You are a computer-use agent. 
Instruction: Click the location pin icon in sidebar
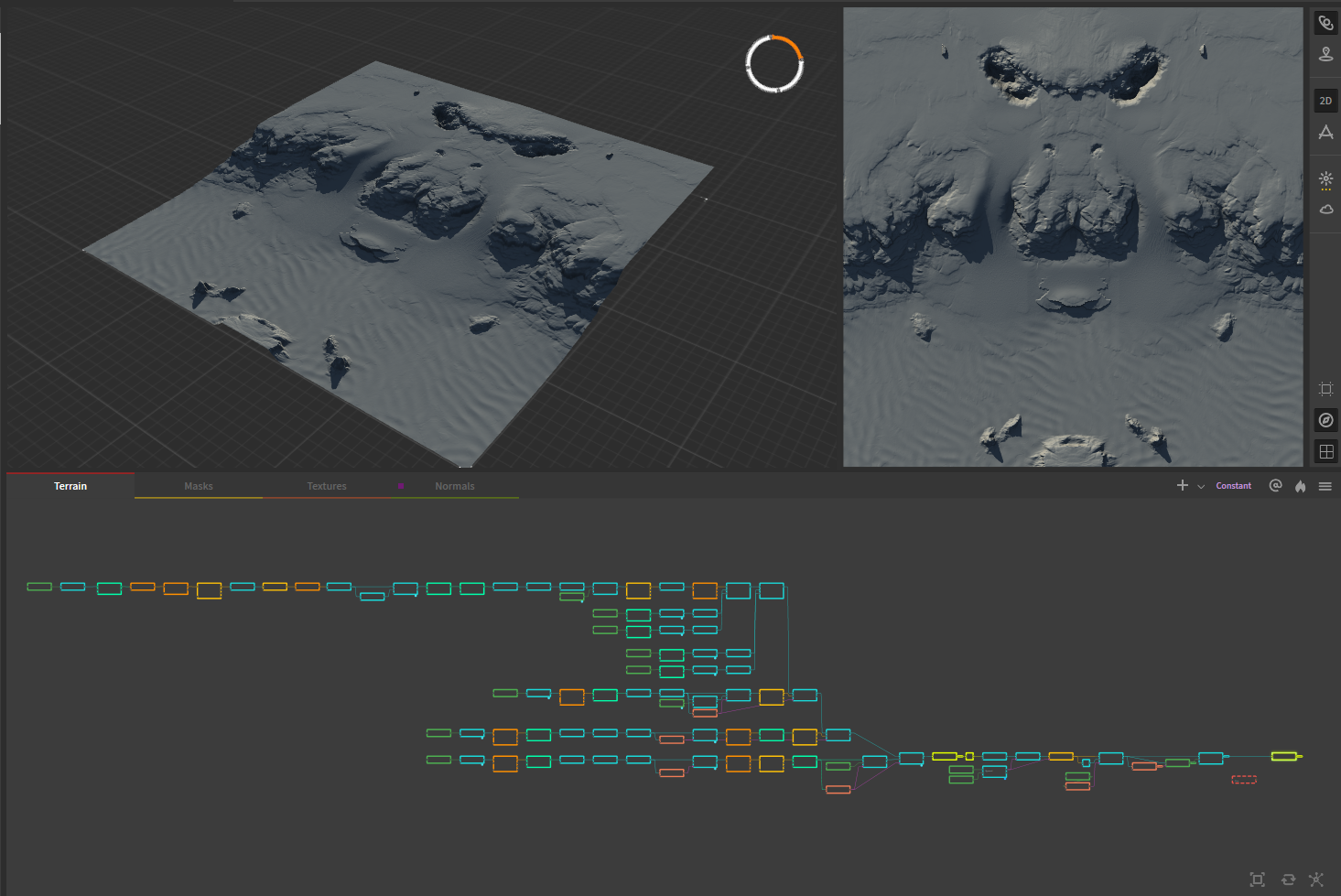pyautogui.click(x=1325, y=55)
